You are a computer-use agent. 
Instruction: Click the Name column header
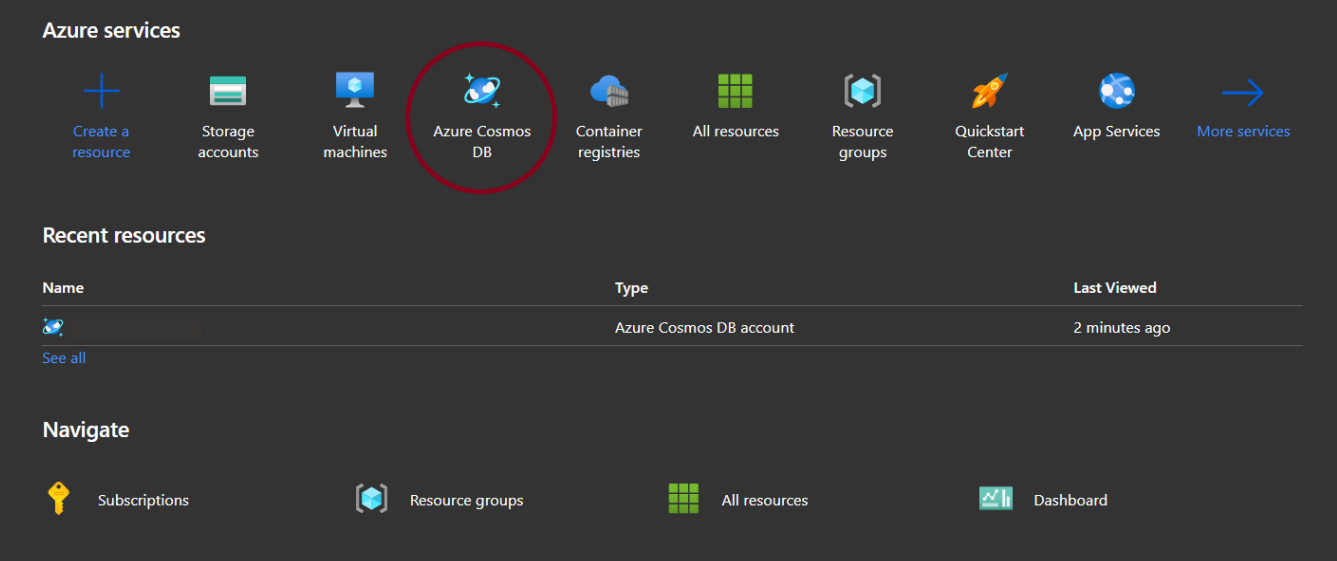[63, 288]
